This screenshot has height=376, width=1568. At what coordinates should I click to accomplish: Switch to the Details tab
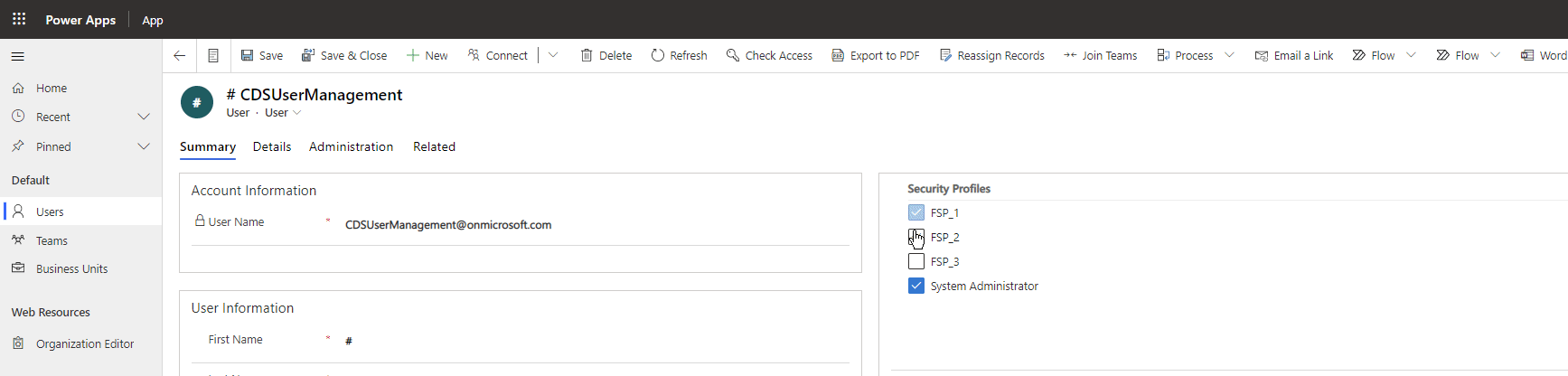pos(272,146)
